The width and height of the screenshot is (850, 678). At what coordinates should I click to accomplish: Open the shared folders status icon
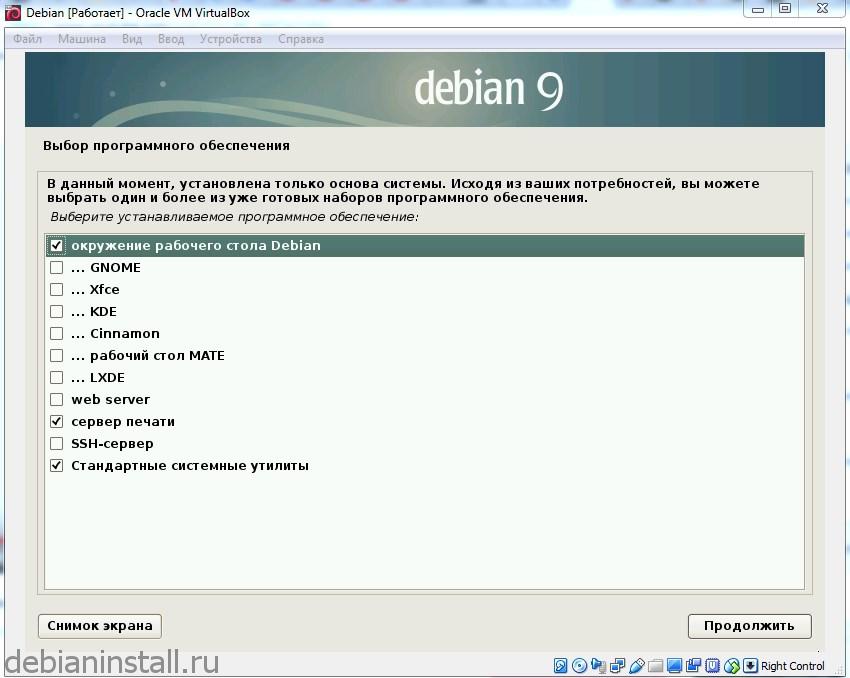click(x=655, y=666)
